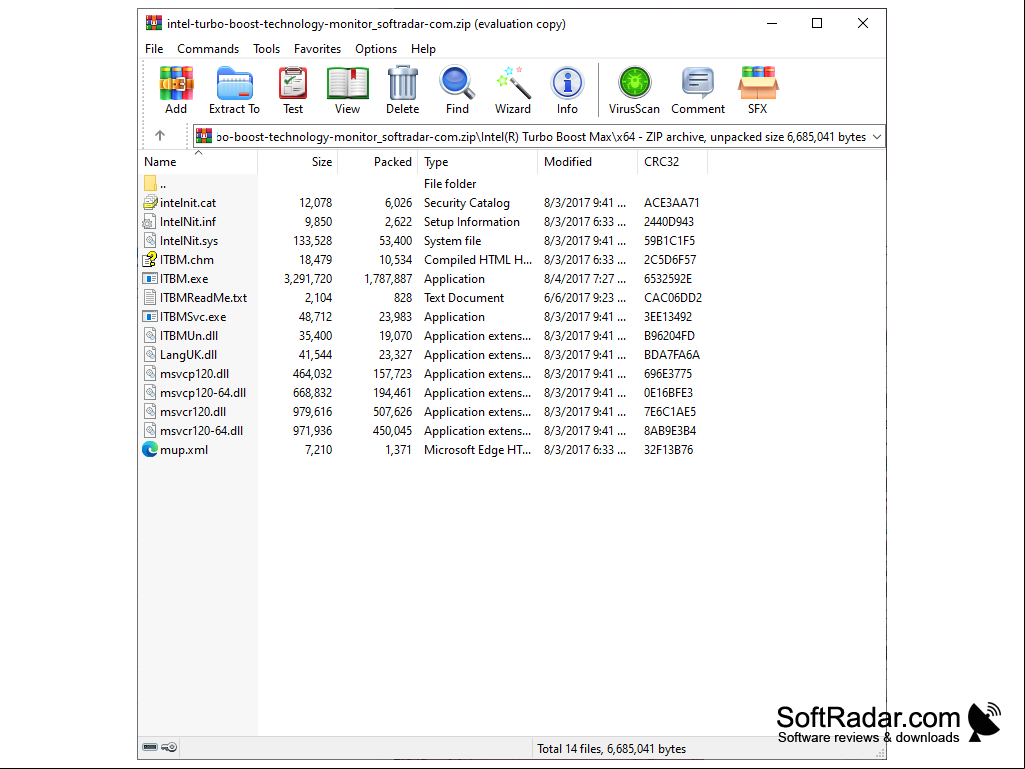Image resolution: width=1025 pixels, height=769 pixels.
Task: Click ITBMReadMe.txt document icon
Action: [x=150, y=298]
